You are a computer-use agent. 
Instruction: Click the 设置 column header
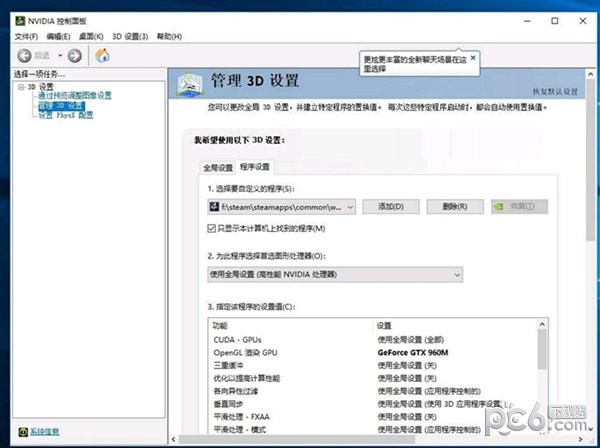tap(455, 326)
